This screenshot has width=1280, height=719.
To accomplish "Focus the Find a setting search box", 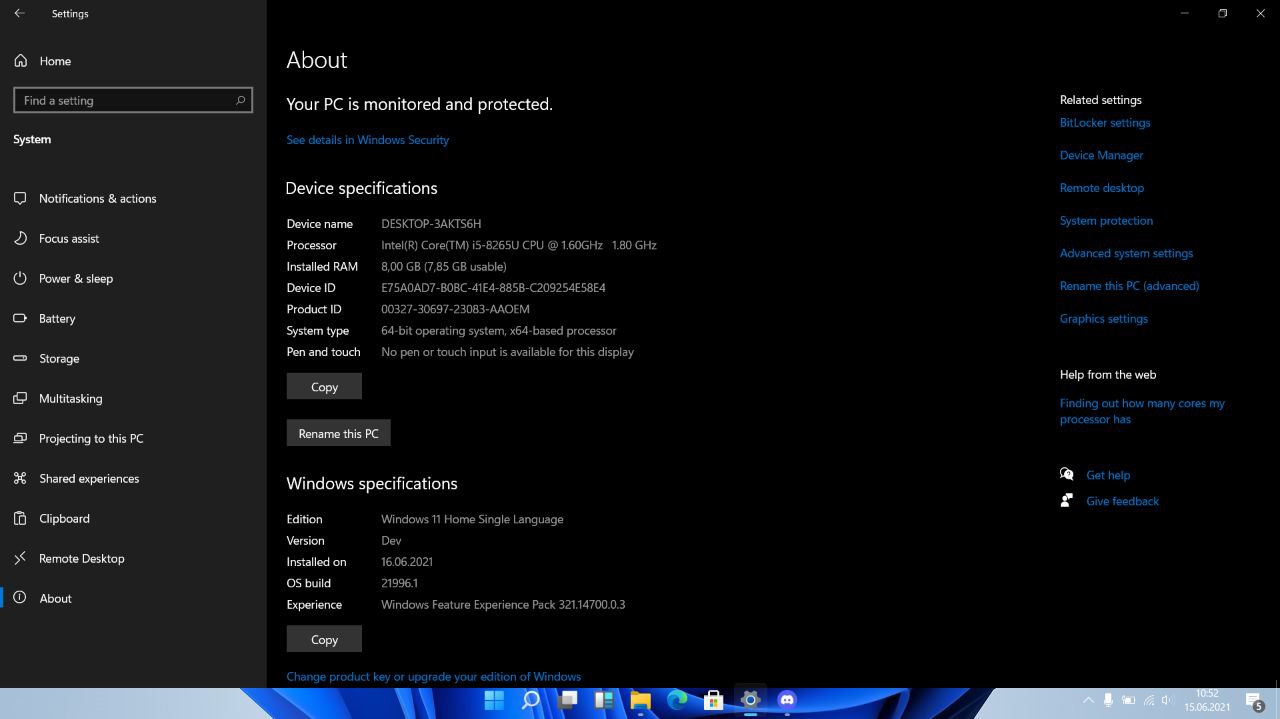I will point(133,100).
